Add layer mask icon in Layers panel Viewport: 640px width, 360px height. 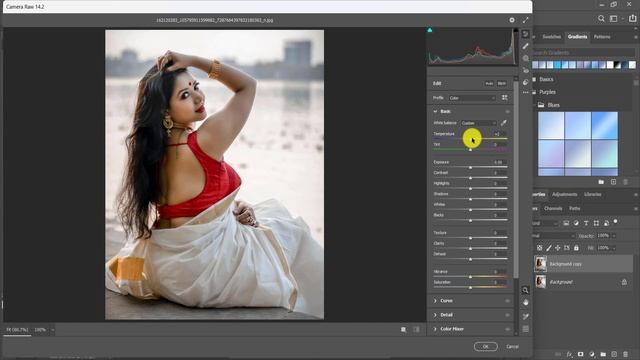[580, 354]
